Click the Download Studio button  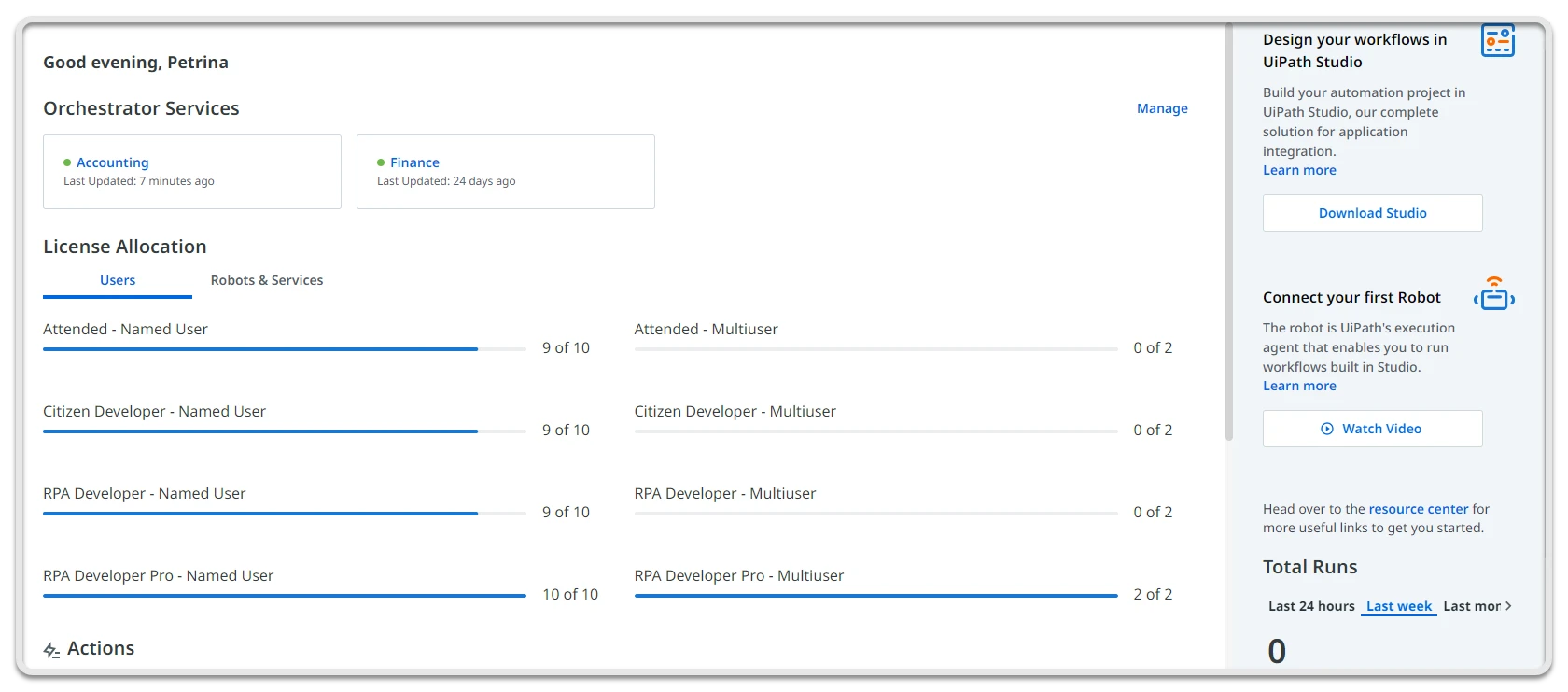click(1372, 213)
